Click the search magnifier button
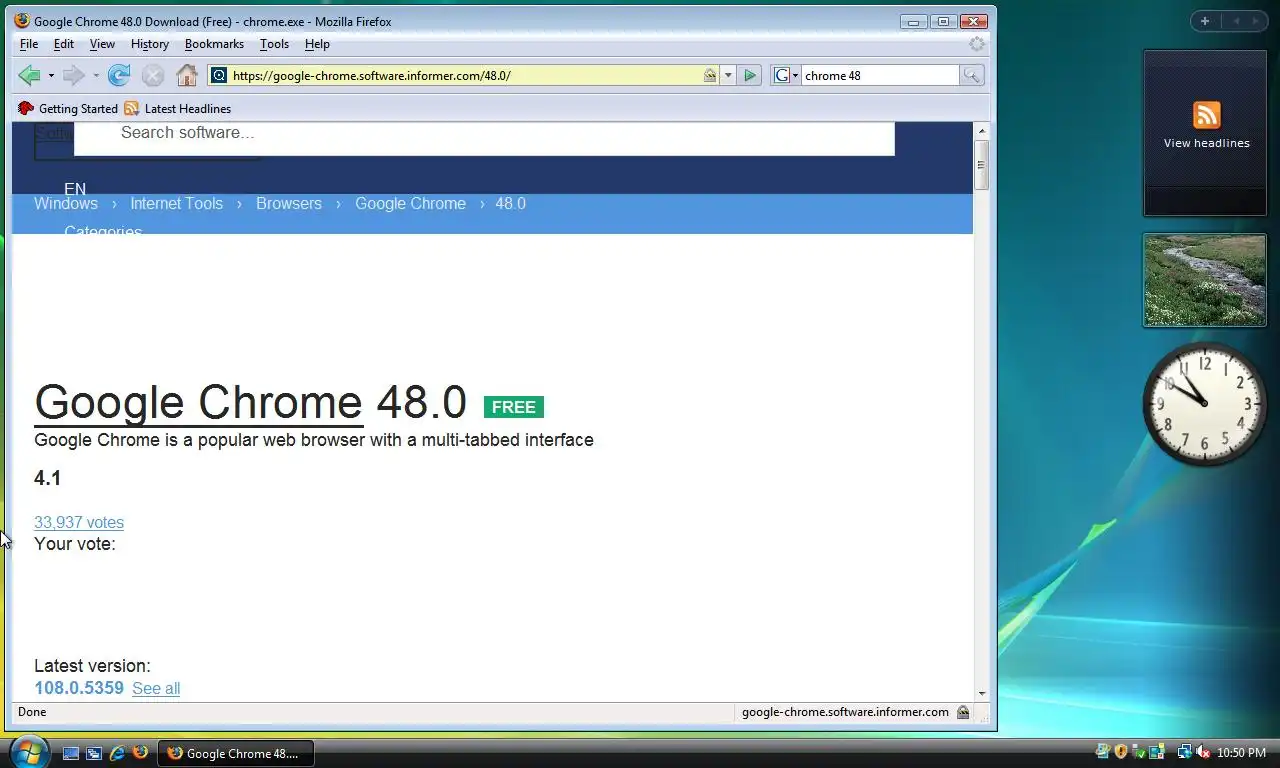1280x768 pixels. pyautogui.click(x=972, y=75)
